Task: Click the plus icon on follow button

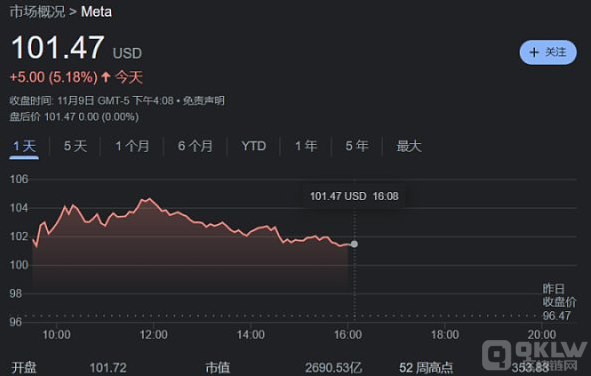Action: (x=534, y=52)
